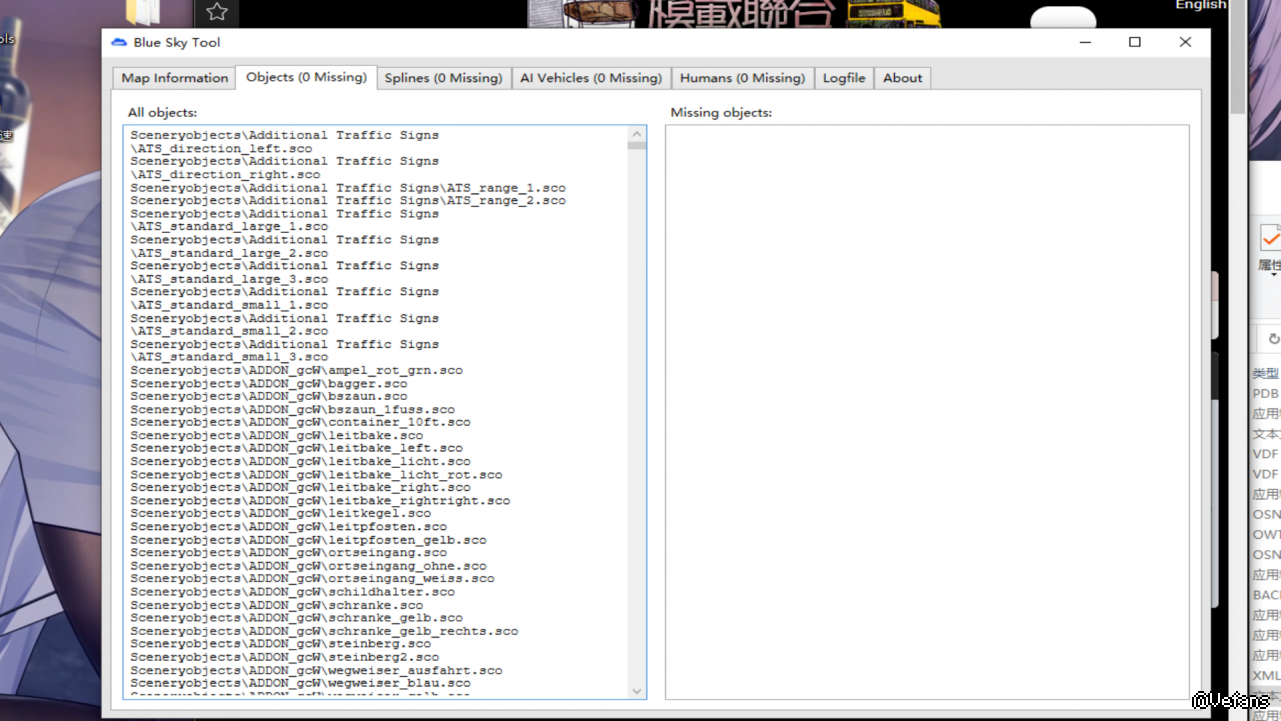This screenshot has height=721, width=1281.
Task: Minimize the Blue Sky Tool window
Action: tap(1085, 42)
